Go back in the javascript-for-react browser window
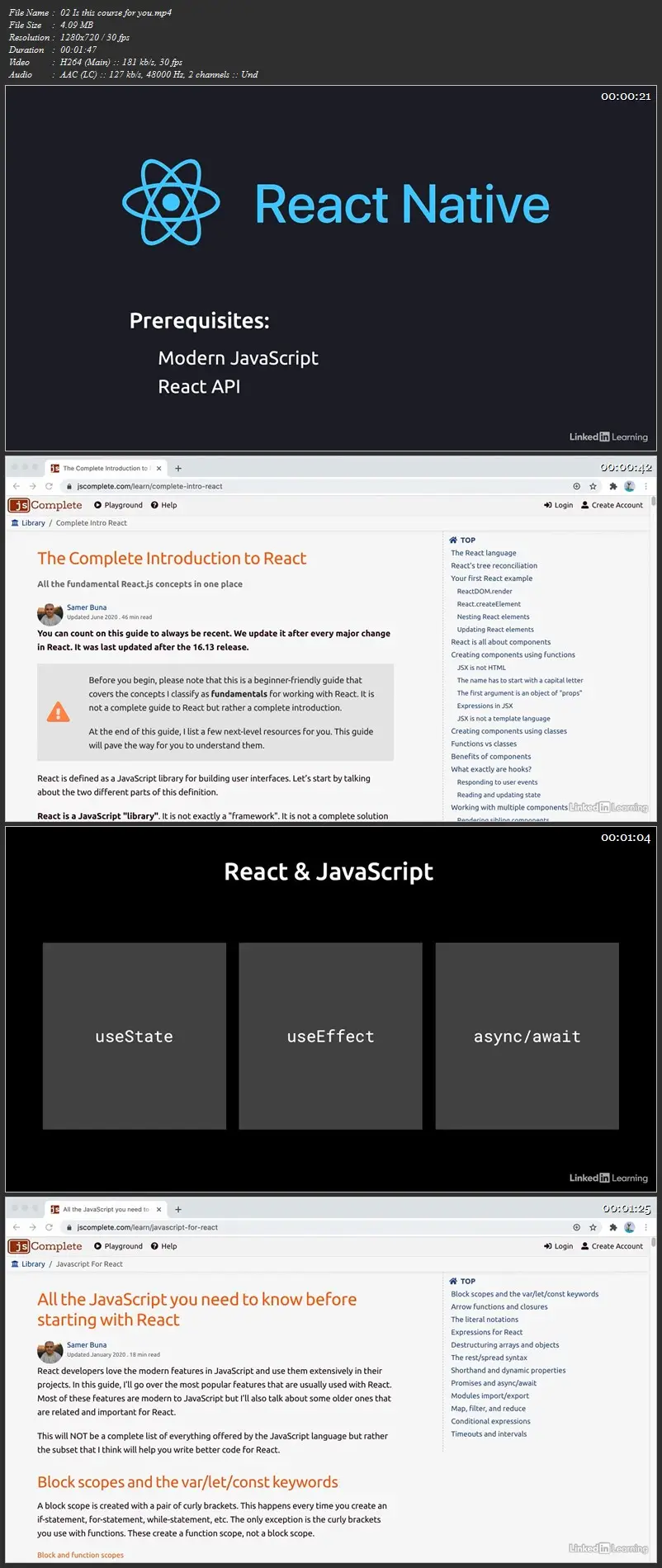 tap(17, 1227)
